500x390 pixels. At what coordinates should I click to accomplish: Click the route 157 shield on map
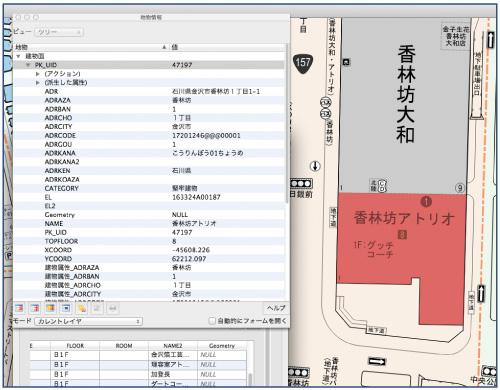pyautogui.click(x=303, y=63)
